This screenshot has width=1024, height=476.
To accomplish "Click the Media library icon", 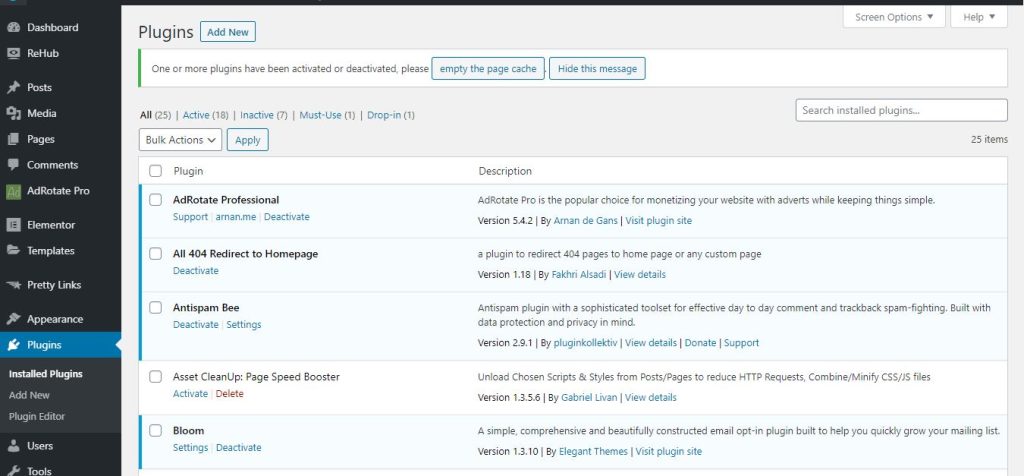I will [x=13, y=114].
